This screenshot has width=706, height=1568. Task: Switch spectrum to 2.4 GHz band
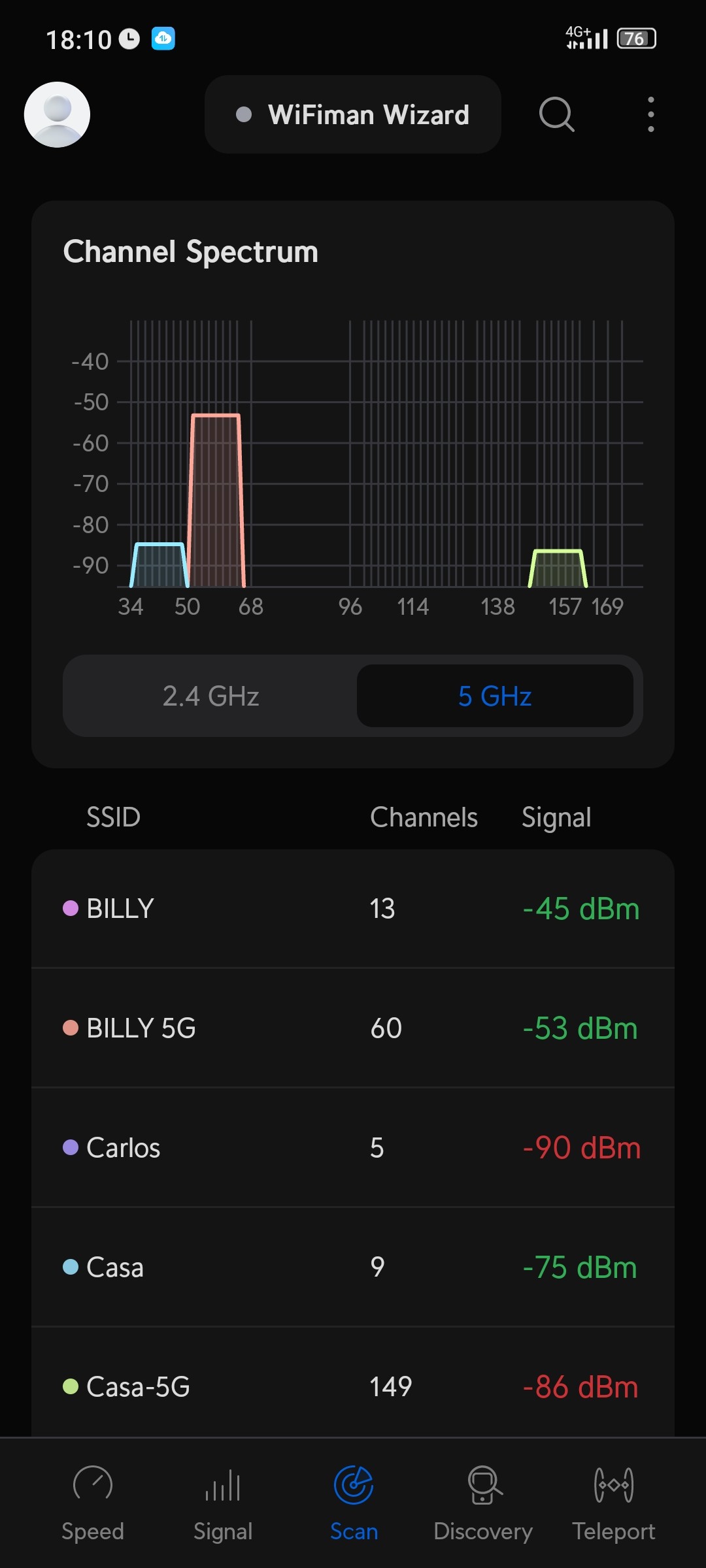(x=210, y=696)
